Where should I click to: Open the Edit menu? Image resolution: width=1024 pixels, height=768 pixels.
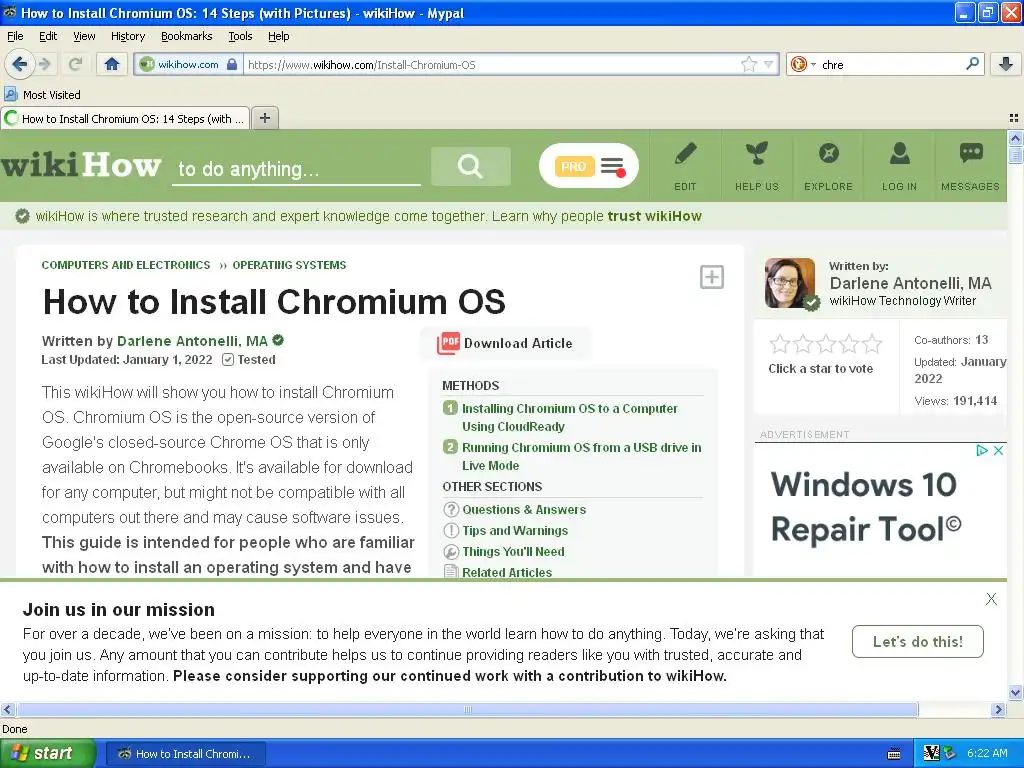click(x=48, y=36)
